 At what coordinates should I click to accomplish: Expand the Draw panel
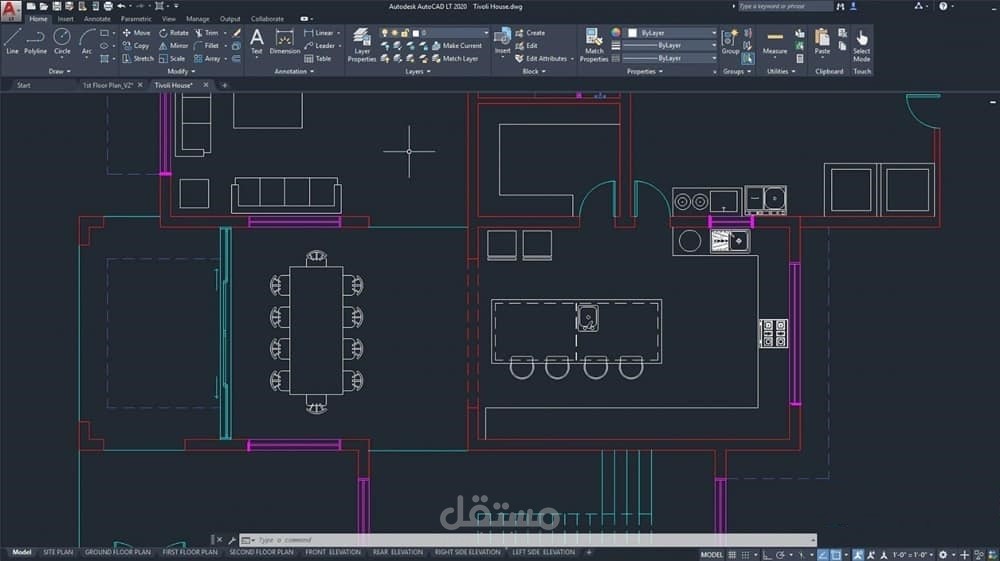coord(60,71)
